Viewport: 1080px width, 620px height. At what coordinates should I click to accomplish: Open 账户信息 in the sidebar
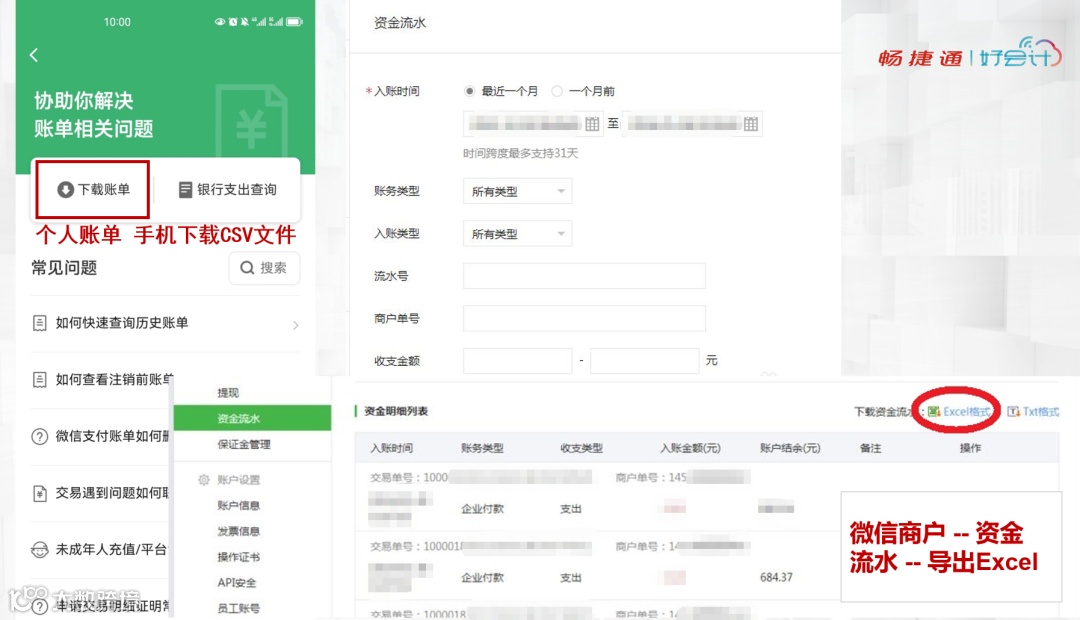click(x=238, y=505)
